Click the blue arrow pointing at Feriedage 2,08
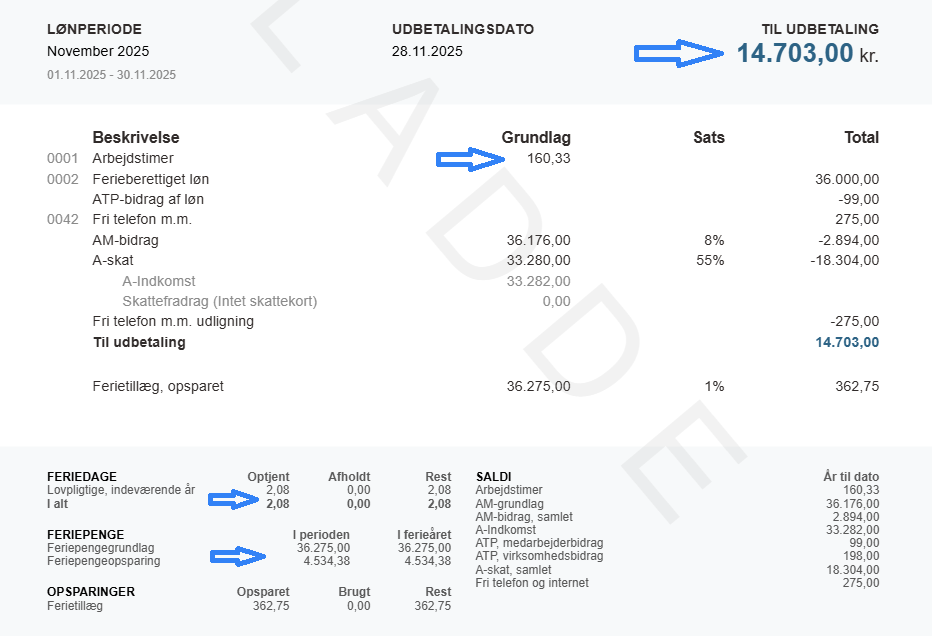Viewport: 932px width, 636px height. coord(242,497)
